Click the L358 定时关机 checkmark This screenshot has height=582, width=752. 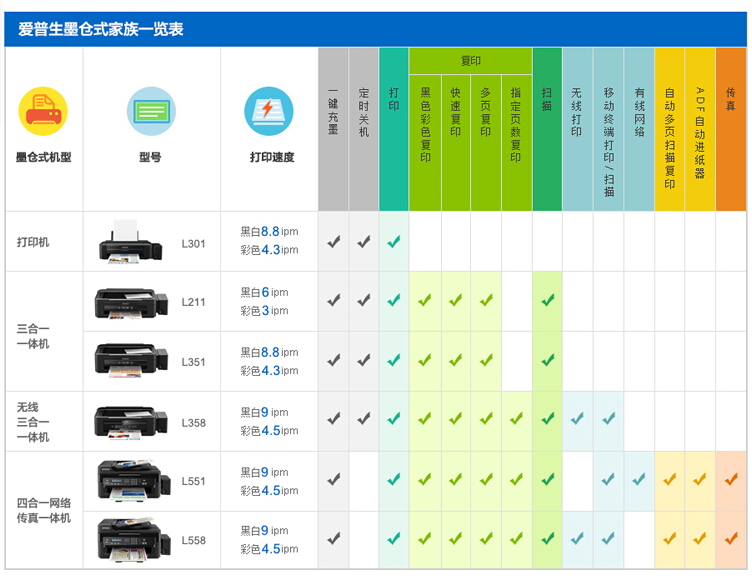click(x=364, y=419)
